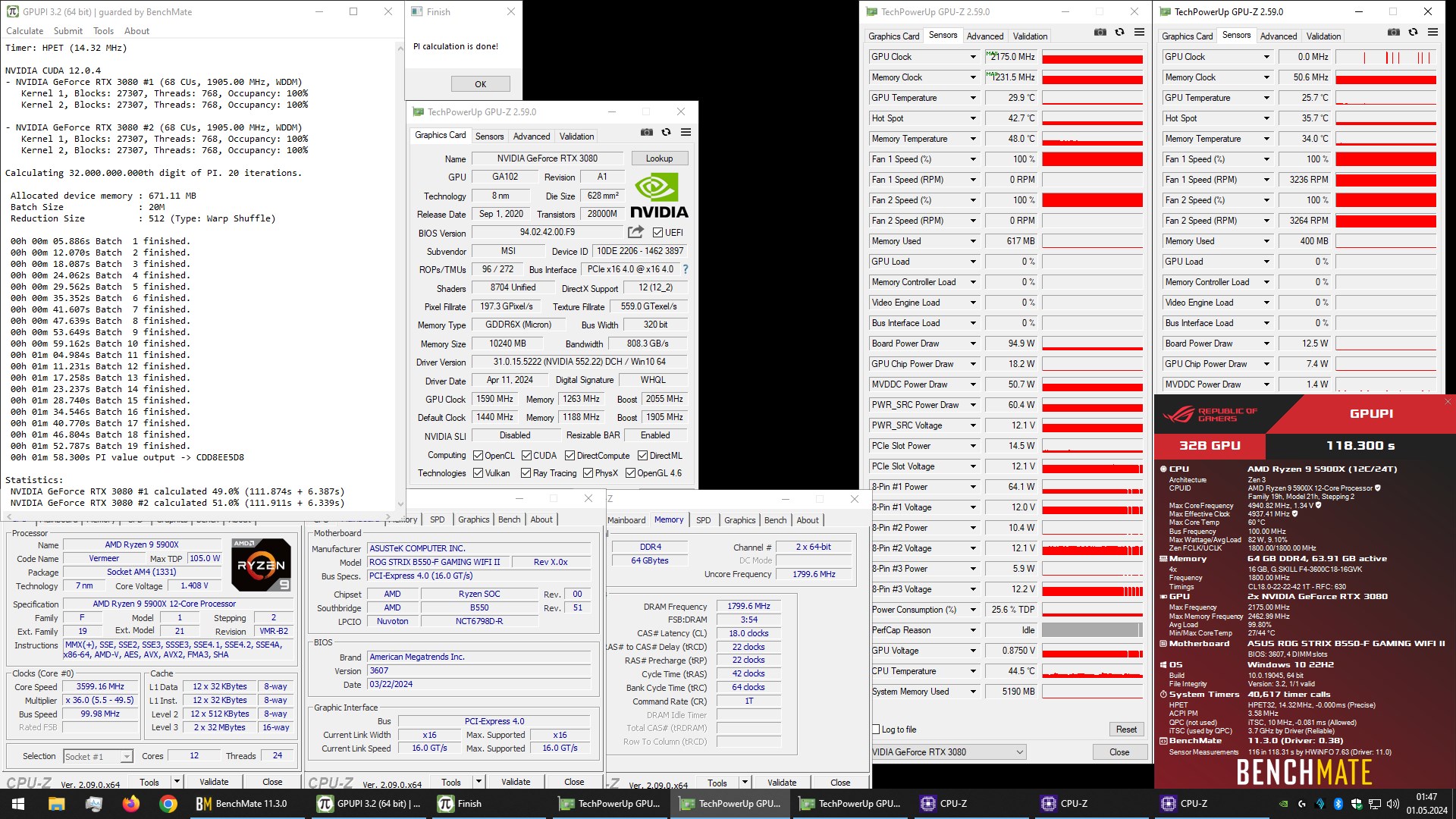The image size is (1456, 819).
Task: Click the camera icon in the GPU-Z Sensors window reading 2175.0 MHz
Action: (x=1100, y=32)
